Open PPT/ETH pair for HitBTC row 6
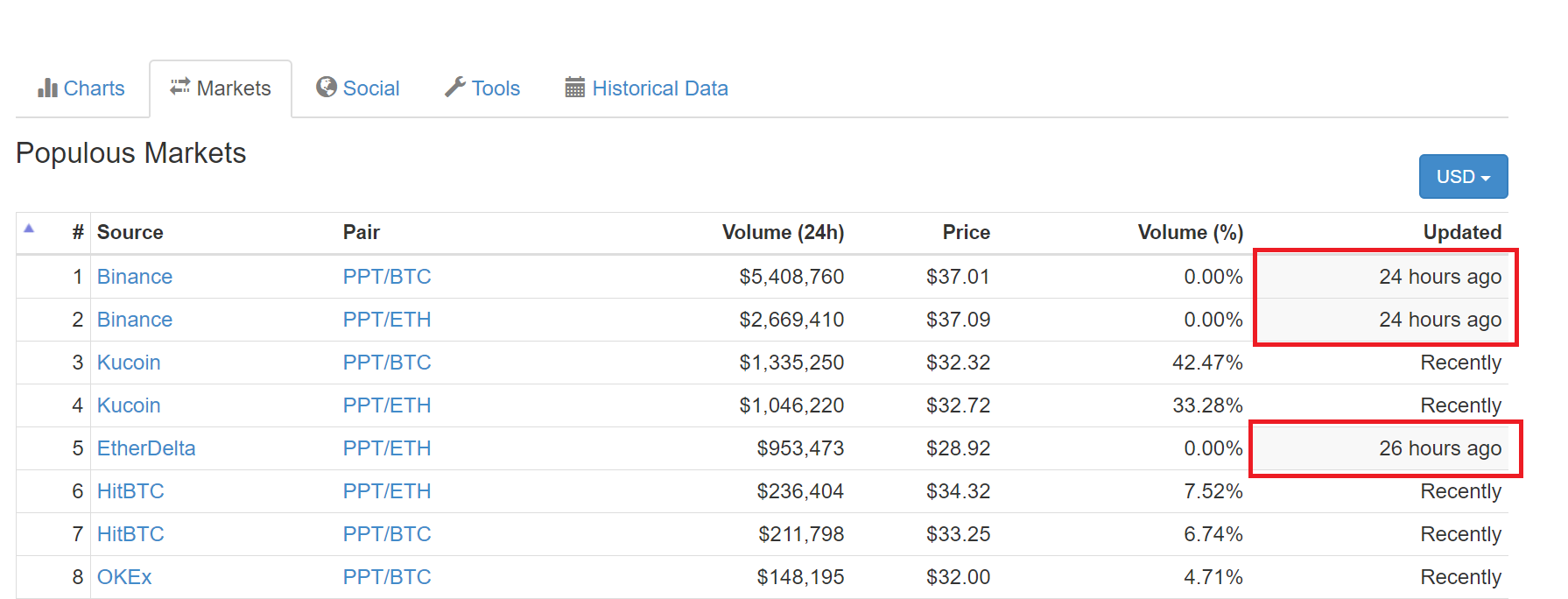 [387, 491]
